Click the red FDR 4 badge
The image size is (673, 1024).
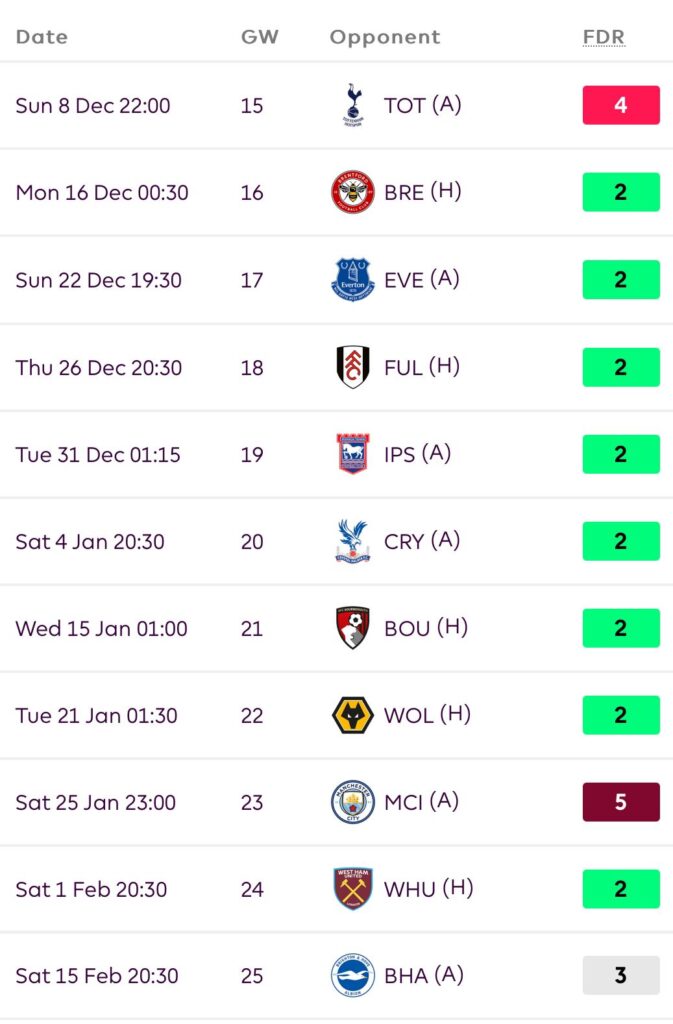[621, 105]
